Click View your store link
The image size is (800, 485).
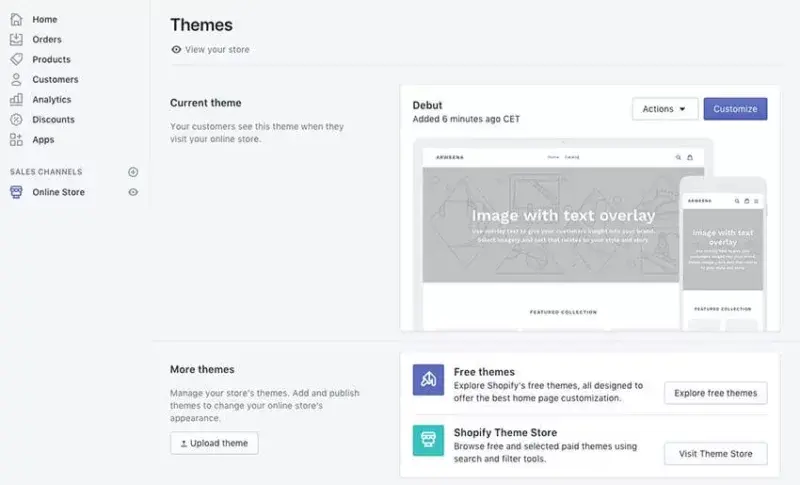tap(217, 49)
